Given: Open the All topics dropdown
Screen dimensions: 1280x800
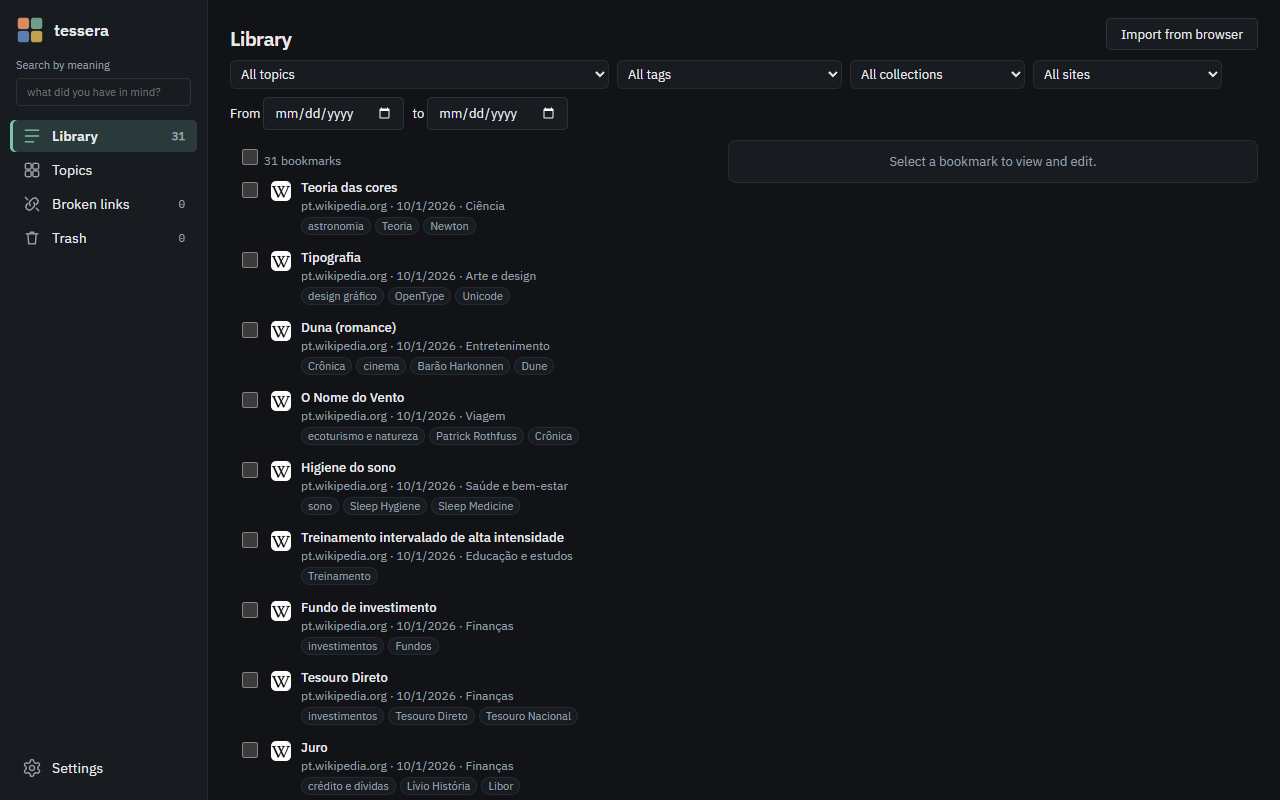Looking at the screenshot, I should [x=420, y=75].
